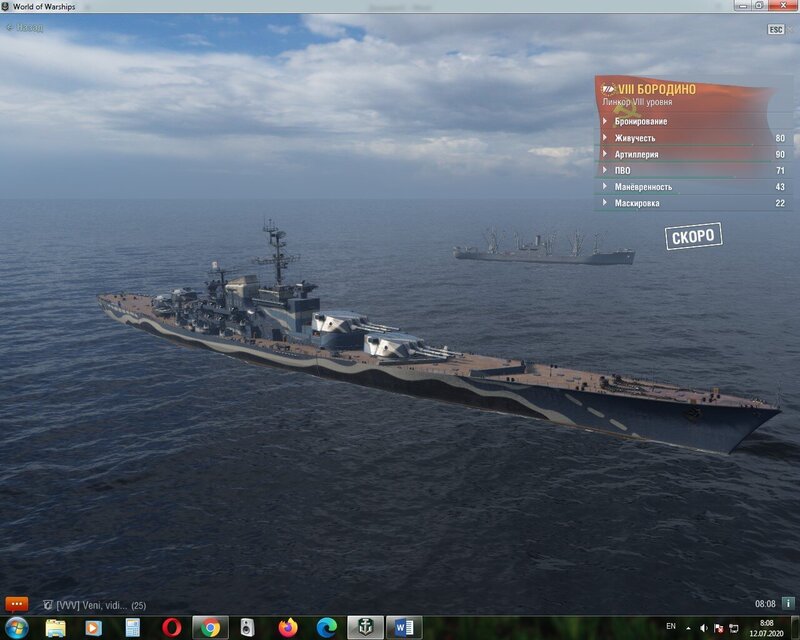Viewport: 800px width, 640px height.
Task: Switch to Google Chrome on the taskbar
Action: tap(210, 628)
